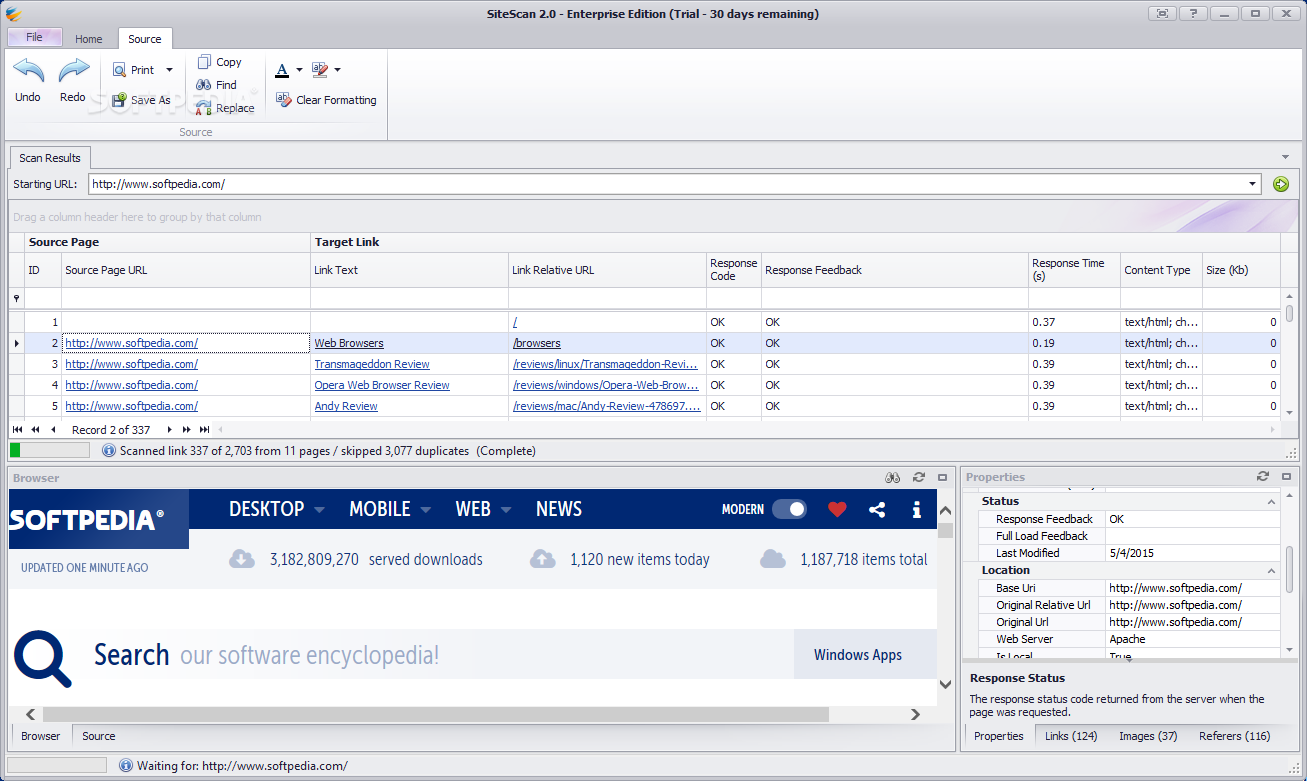This screenshot has width=1307, height=781.
Task: Open the Print dropdown arrow
Action: coord(169,70)
